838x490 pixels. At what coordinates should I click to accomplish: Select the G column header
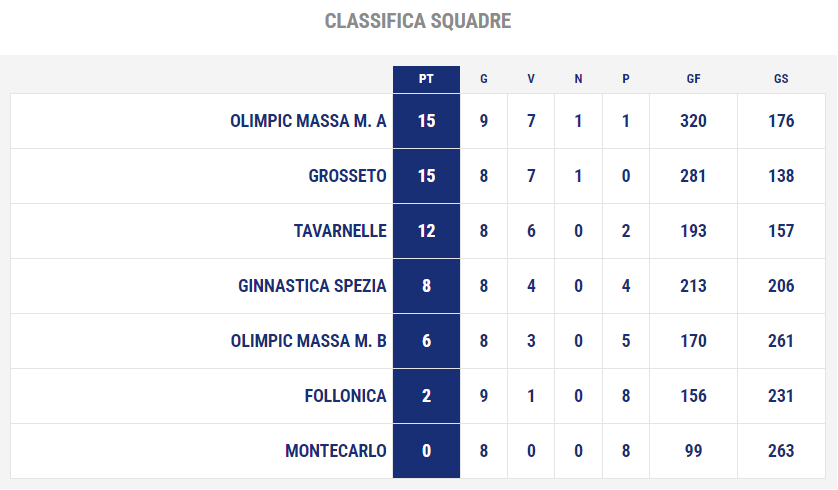(x=484, y=79)
